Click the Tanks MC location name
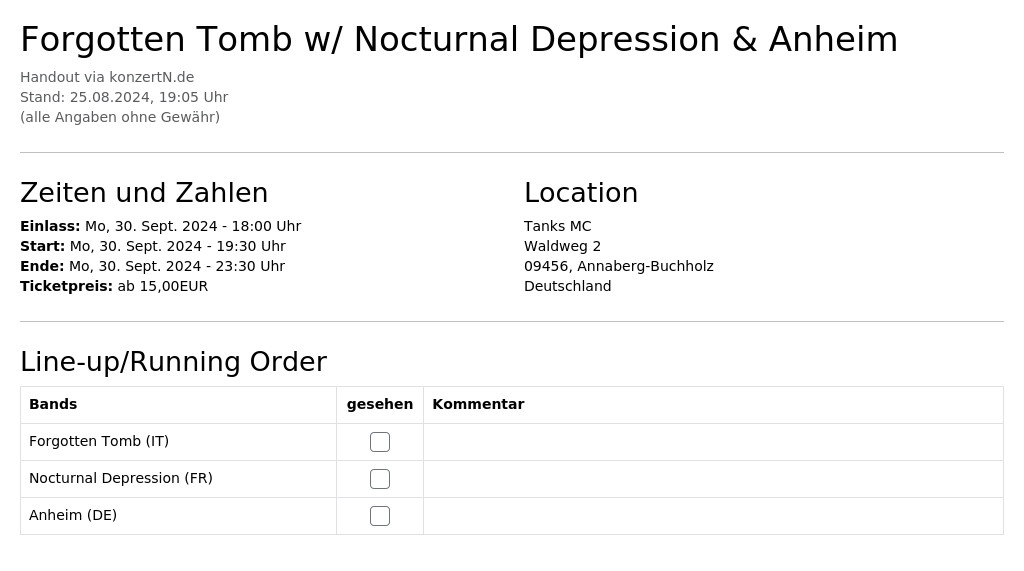The image size is (1024, 571). click(557, 226)
